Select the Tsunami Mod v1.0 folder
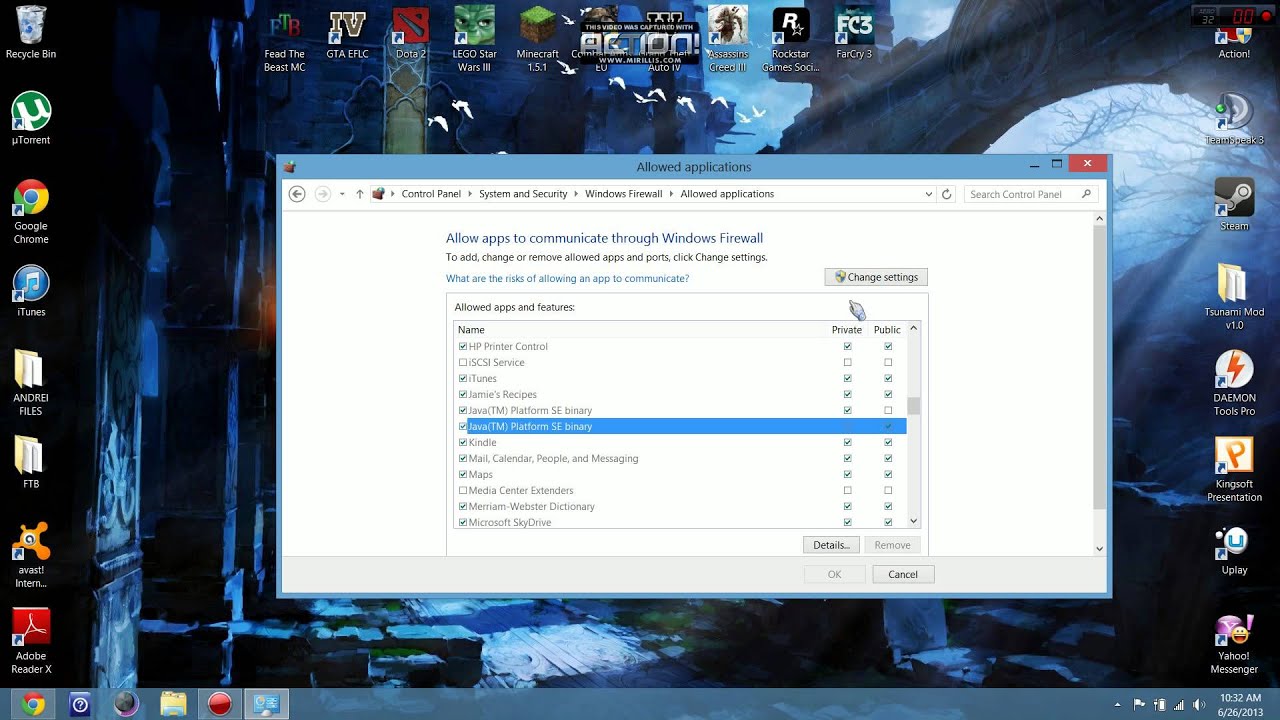This screenshot has width=1280, height=720. tap(1234, 297)
